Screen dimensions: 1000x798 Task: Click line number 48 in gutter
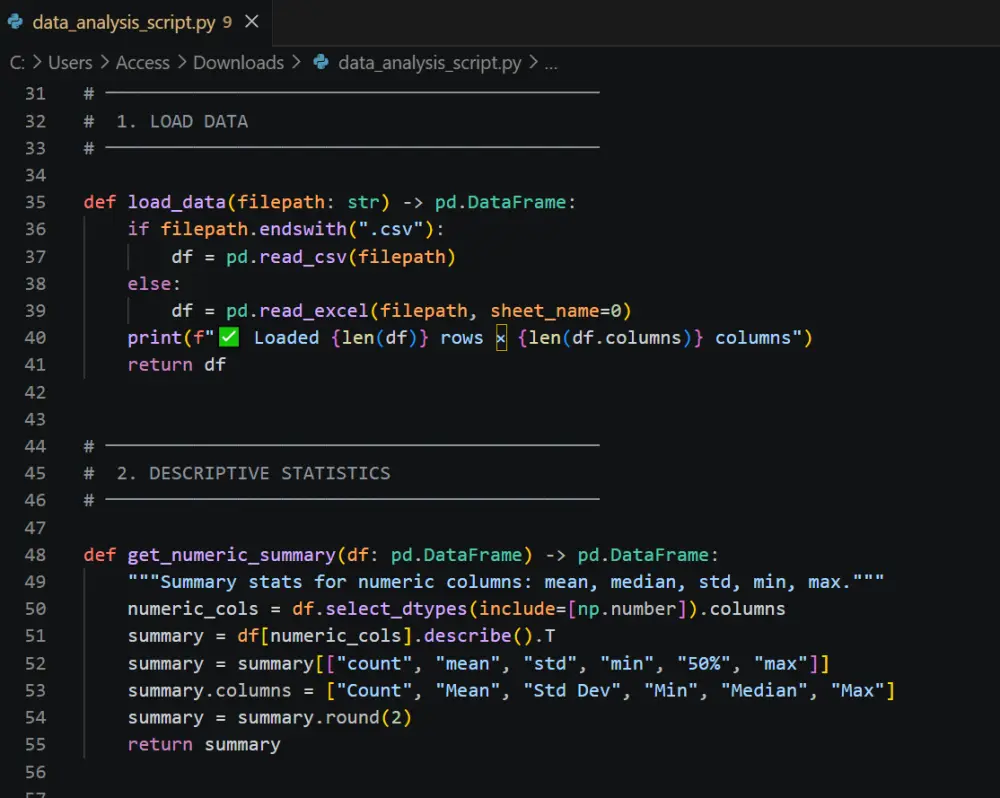click(x=36, y=555)
